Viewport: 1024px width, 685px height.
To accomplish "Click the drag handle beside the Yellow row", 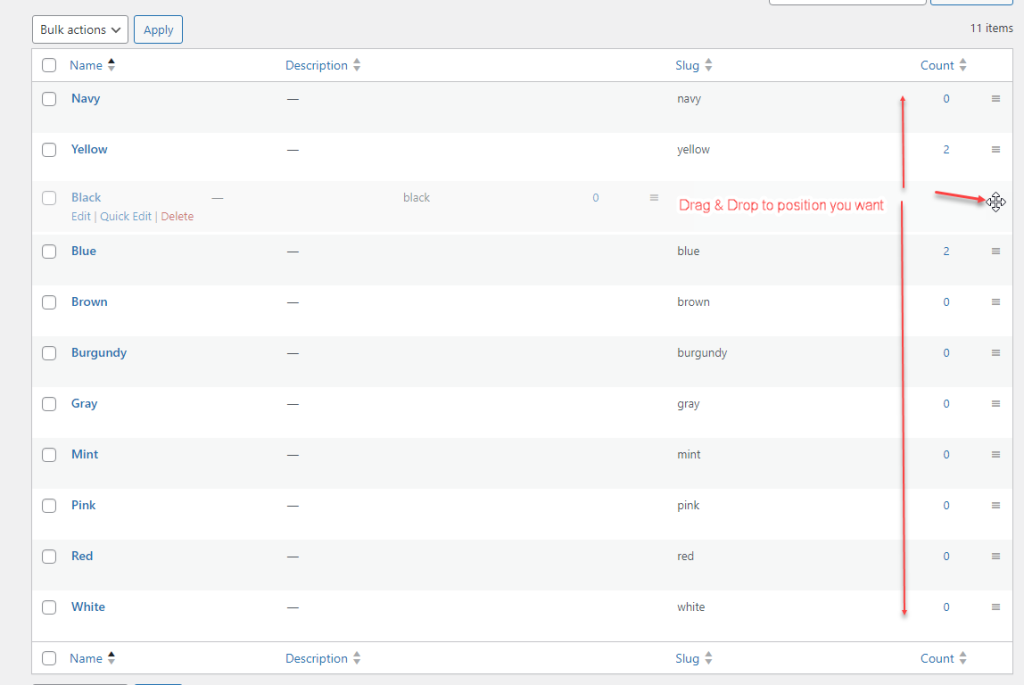I will [x=996, y=149].
